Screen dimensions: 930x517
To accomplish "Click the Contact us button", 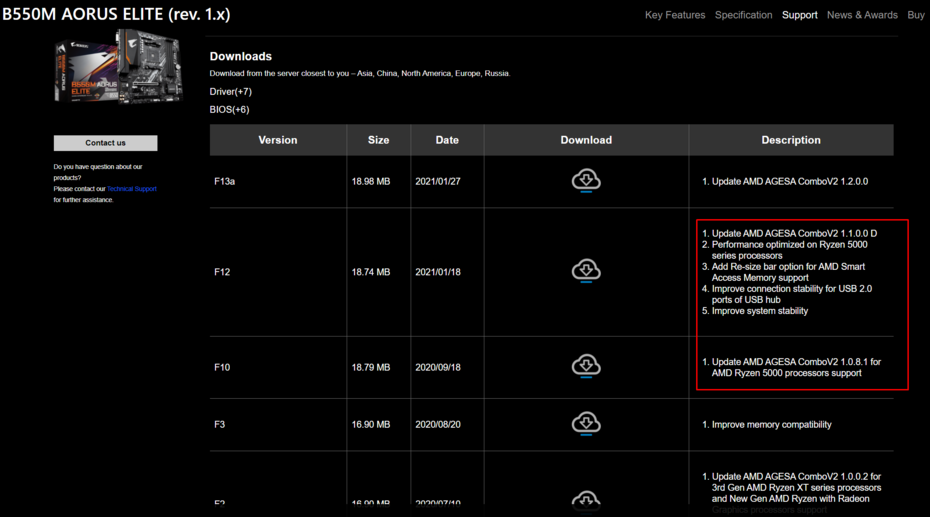I will point(106,143).
